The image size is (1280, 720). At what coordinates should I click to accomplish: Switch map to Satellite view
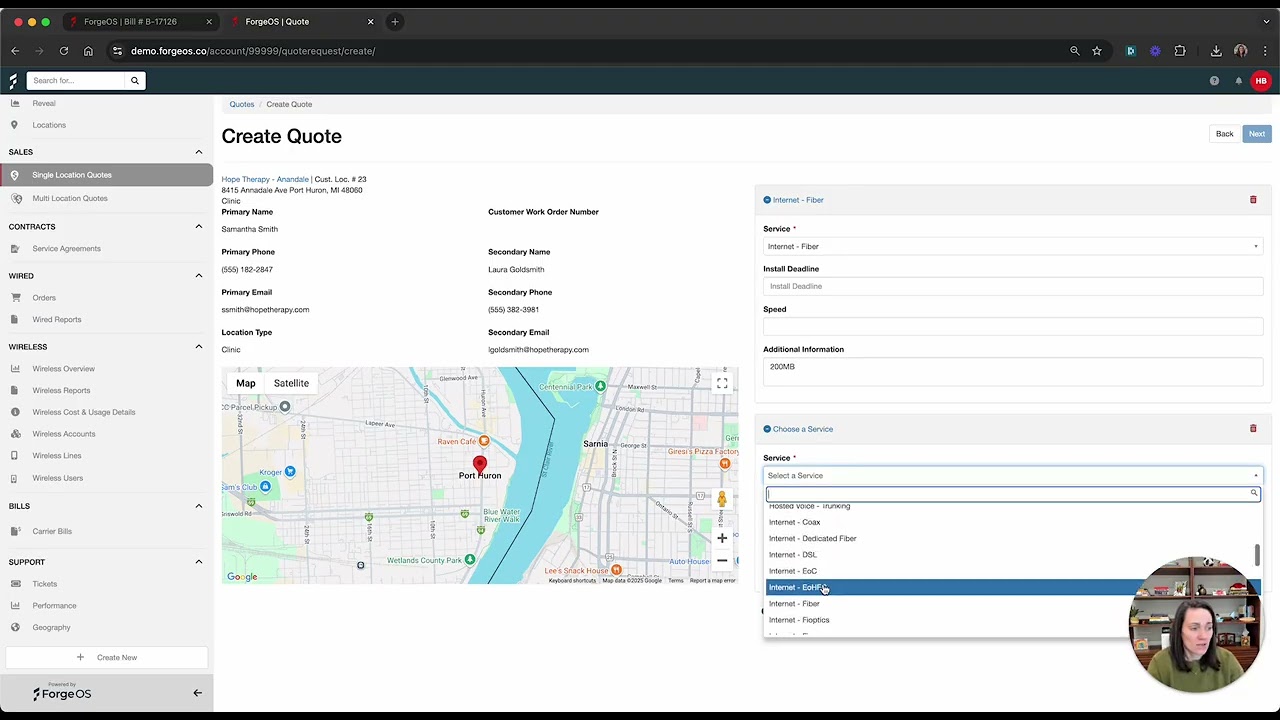click(291, 383)
